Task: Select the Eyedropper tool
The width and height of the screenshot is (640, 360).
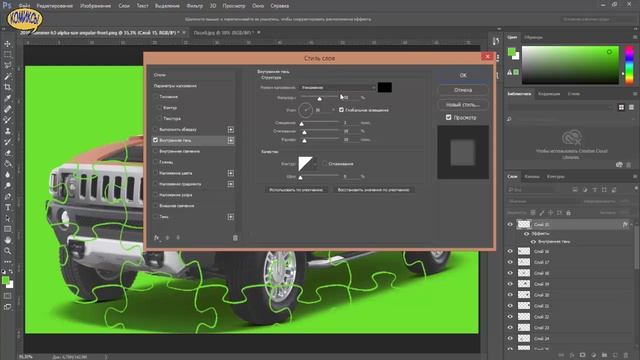Action: (x=7, y=98)
